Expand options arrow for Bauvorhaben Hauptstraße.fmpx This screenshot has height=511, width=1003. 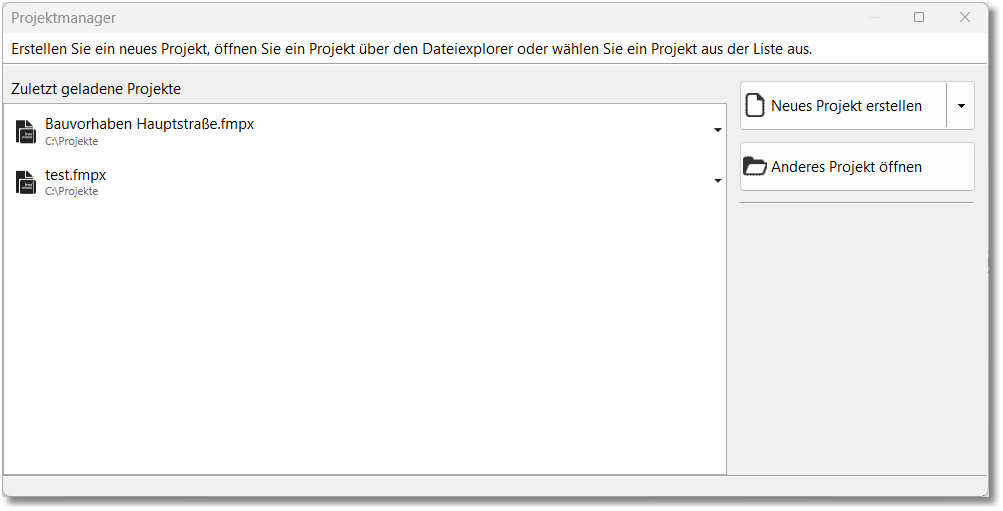718,130
